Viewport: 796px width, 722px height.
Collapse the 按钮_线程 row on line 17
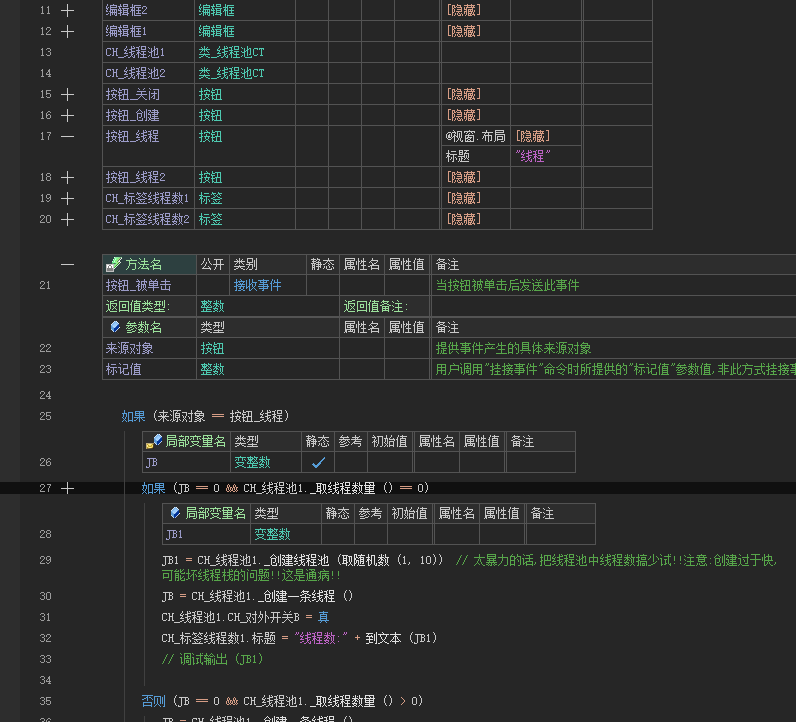coord(67,136)
